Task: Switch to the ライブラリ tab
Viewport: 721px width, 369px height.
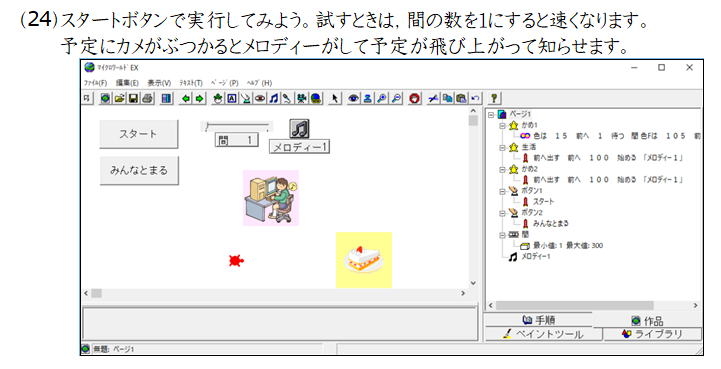Action: [652, 334]
